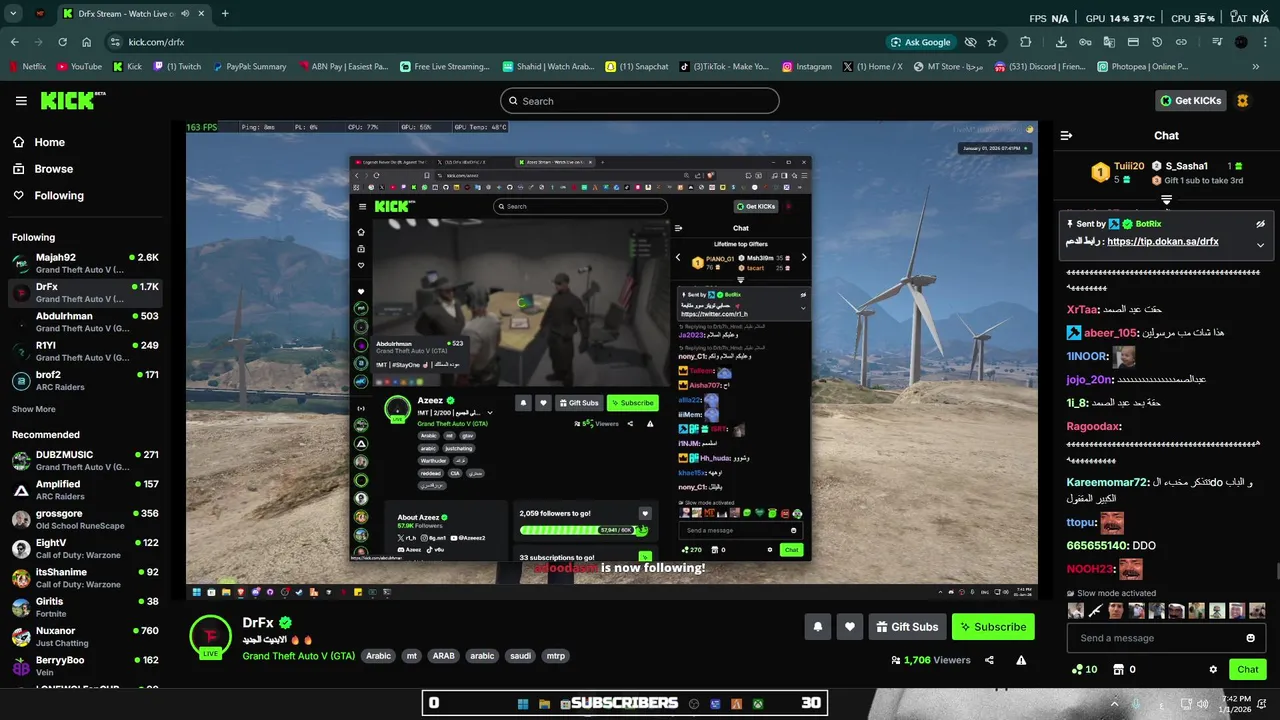
Task: Click the Get KICKs button
Action: [1190, 101]
